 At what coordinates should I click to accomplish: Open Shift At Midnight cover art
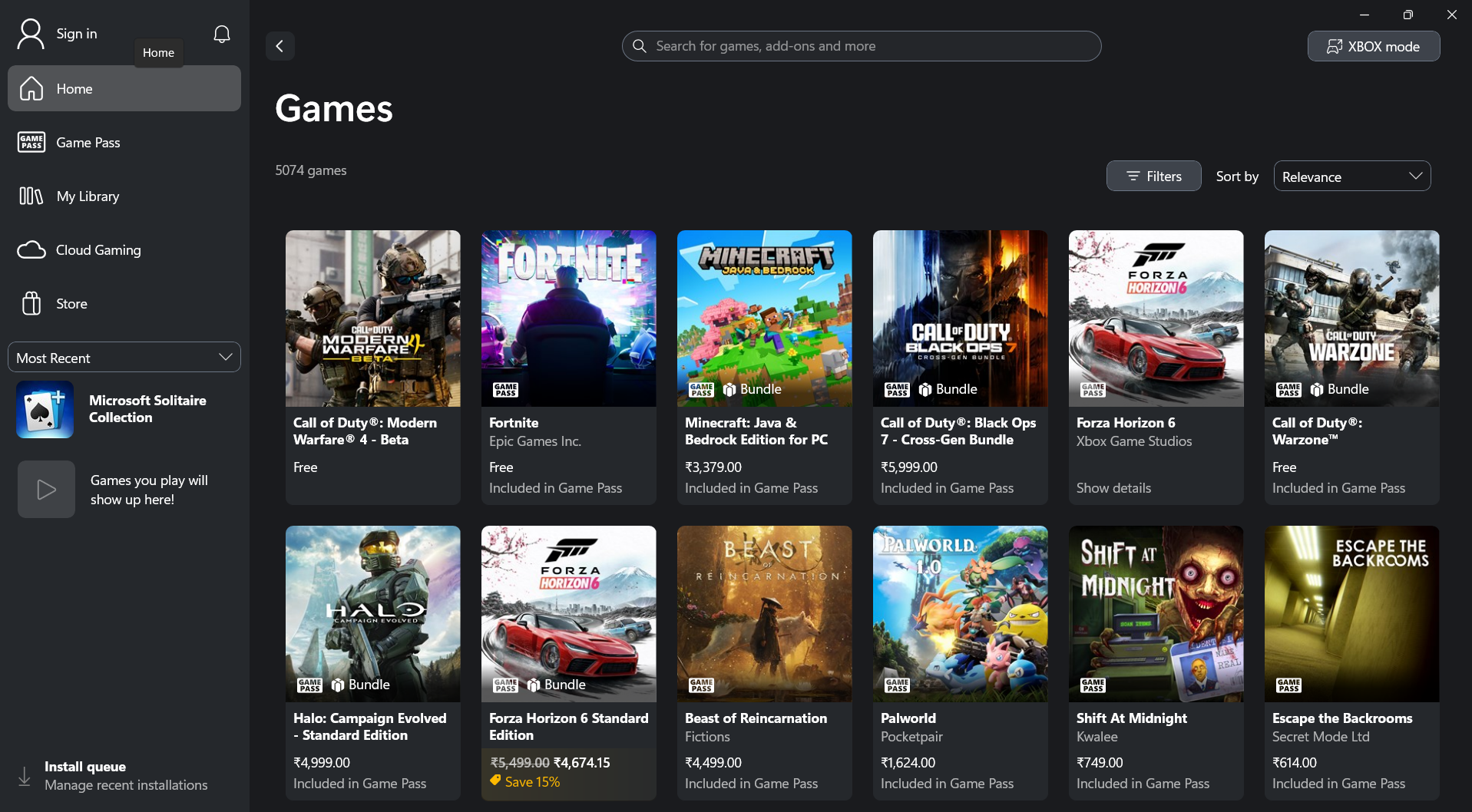point(1156,614)
